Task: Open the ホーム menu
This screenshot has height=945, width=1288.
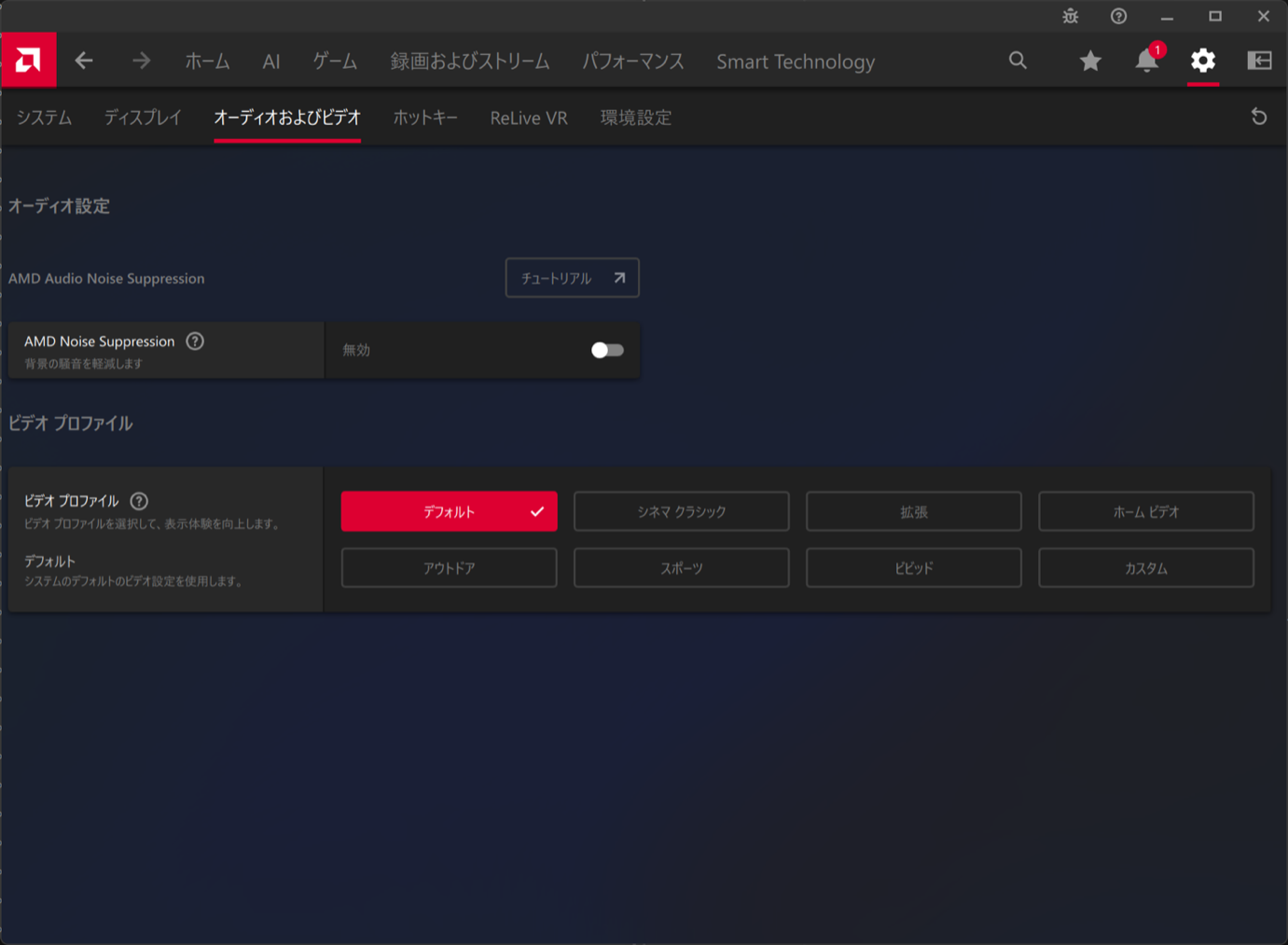Action: click(x=207, y=62)
